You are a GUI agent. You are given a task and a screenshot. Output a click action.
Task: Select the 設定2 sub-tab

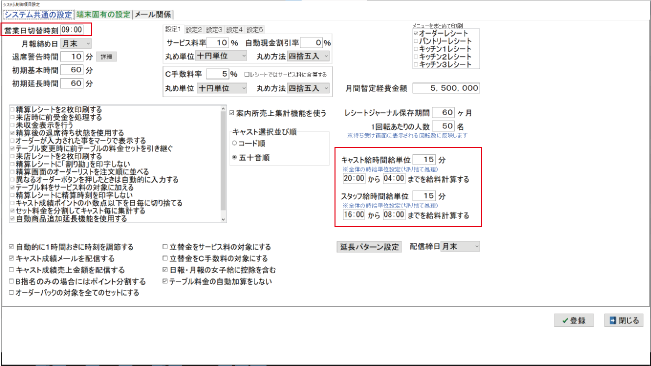(193, 30)
